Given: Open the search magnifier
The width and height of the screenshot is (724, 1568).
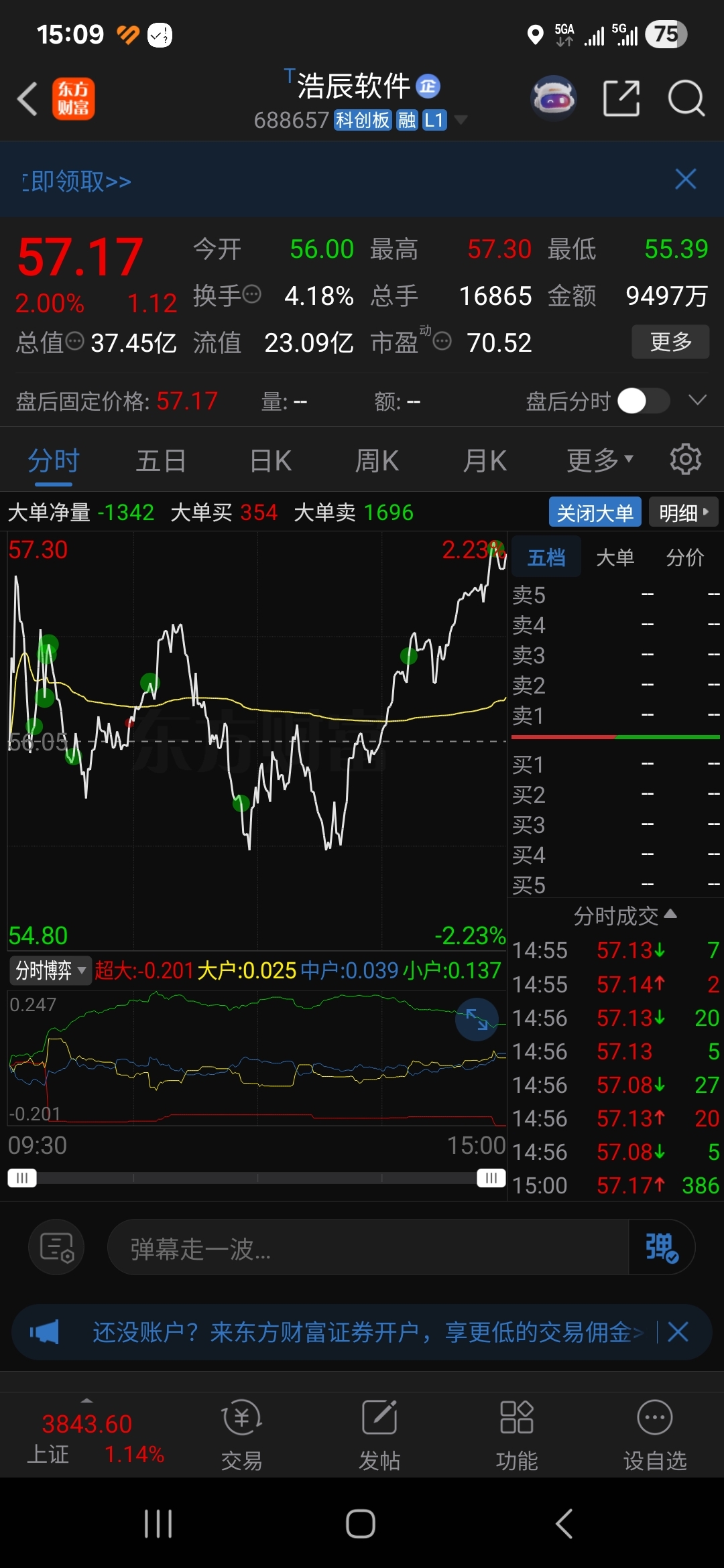Looking at the screenshot, I should coord(686,99).
